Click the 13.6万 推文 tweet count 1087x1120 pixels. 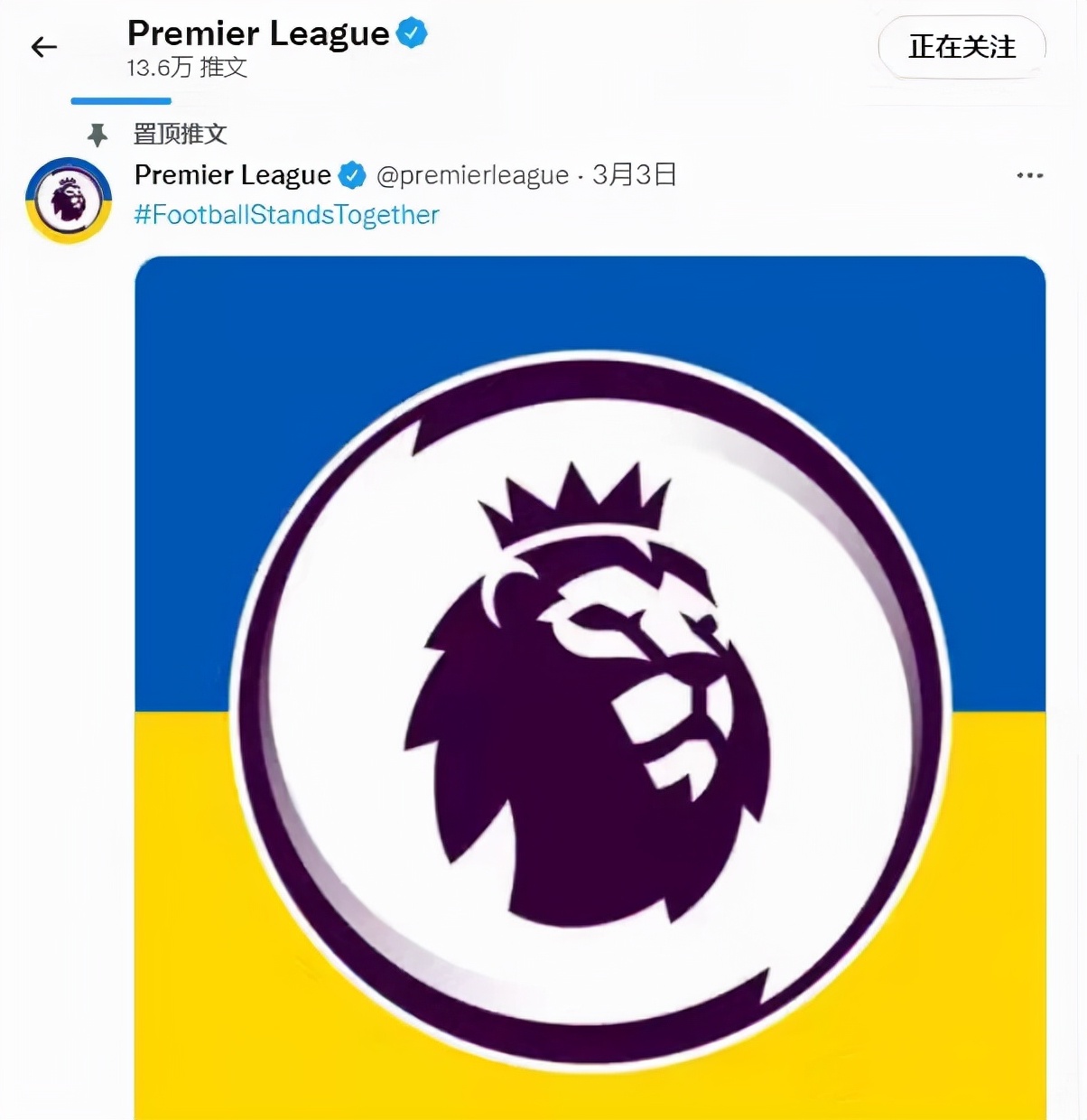coord(187,68)
